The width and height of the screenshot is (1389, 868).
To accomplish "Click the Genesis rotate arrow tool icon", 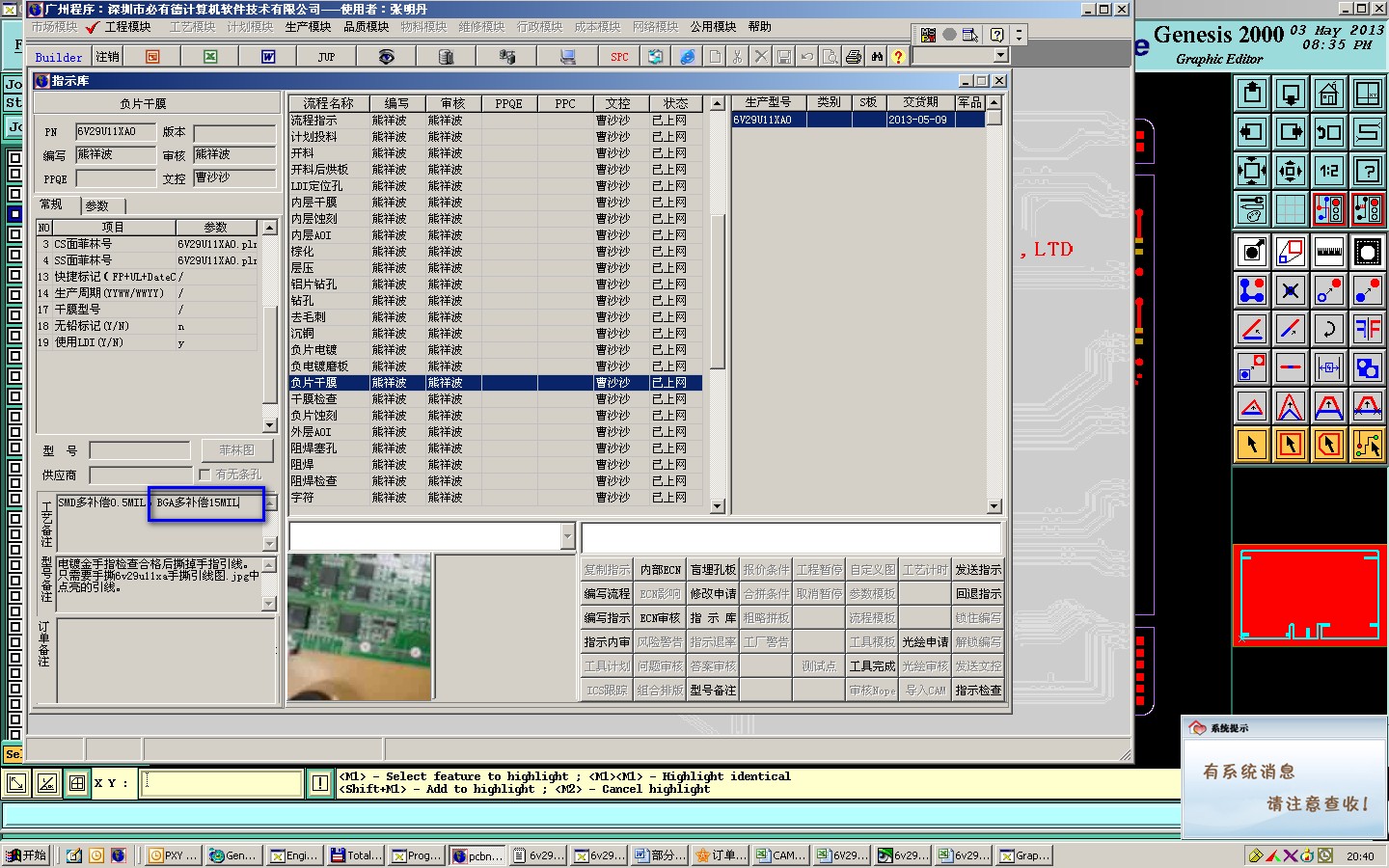I will [1328, 329].
